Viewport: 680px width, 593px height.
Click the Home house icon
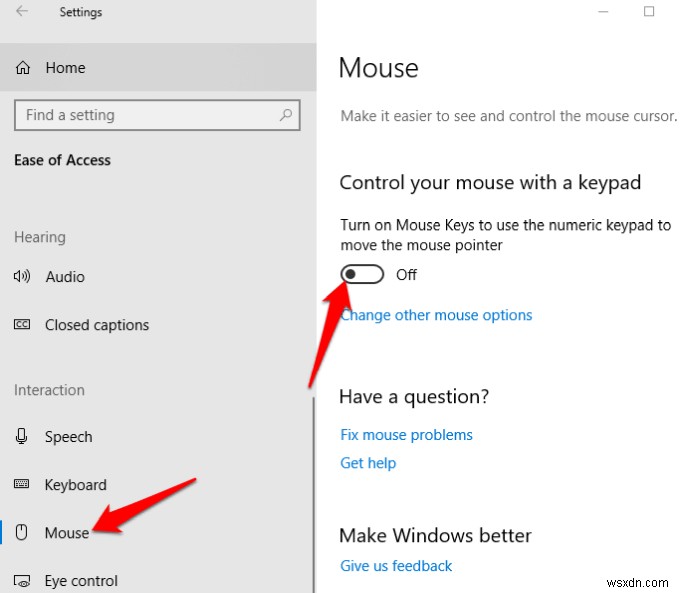tap(23, 68)
